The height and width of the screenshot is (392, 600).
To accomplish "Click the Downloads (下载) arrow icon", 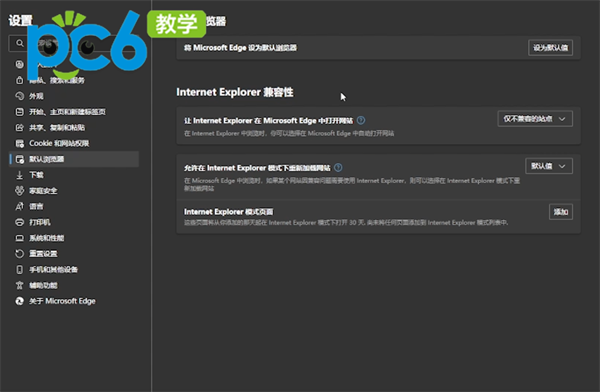I will [20, 175].
